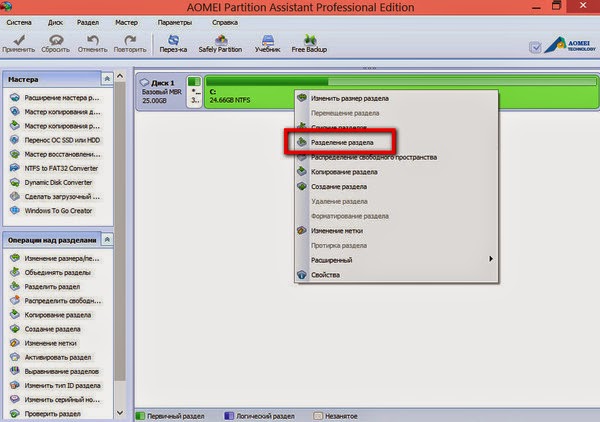
Task: Open the Мастер menu
Action: click(x=127, y=23)
